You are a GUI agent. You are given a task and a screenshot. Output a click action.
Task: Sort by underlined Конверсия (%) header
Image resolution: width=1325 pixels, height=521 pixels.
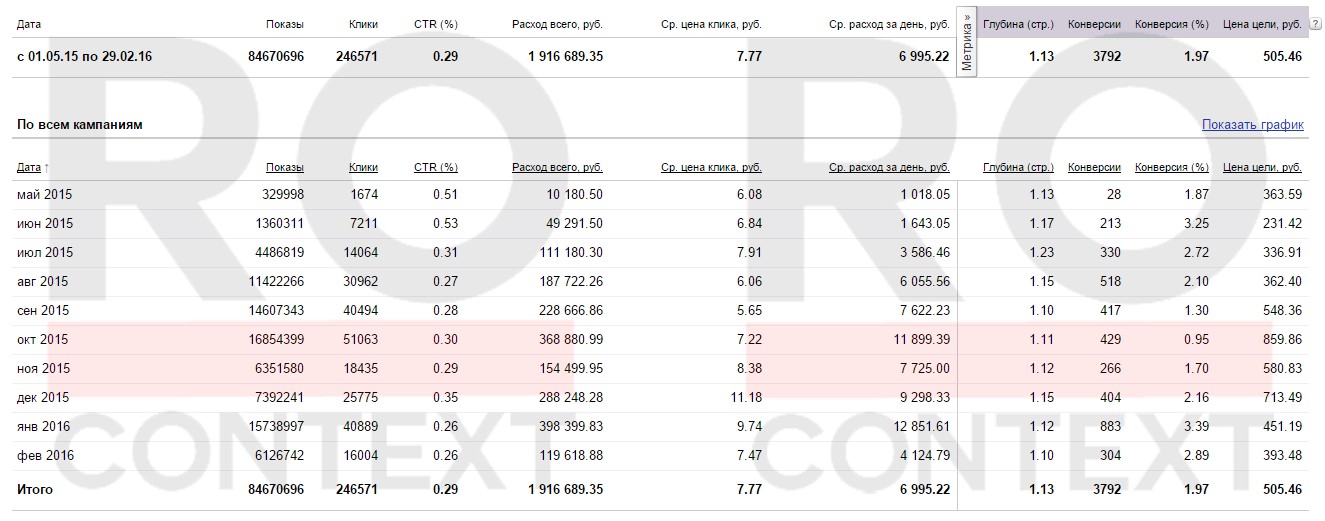point(1172,167)
